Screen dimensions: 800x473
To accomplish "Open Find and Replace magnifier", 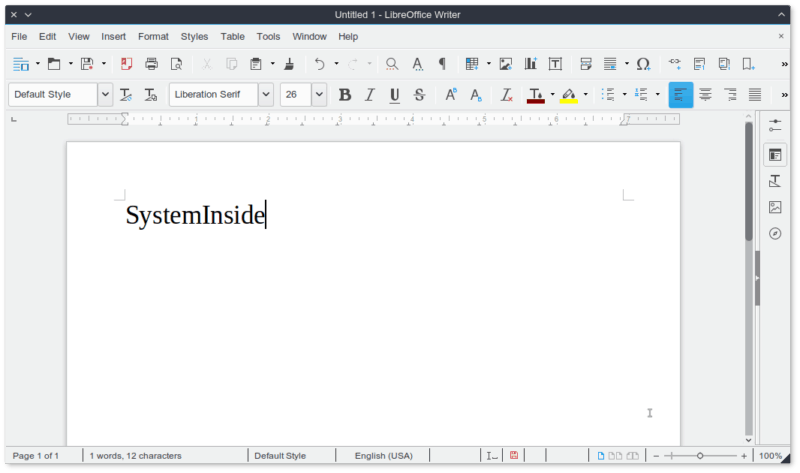I will tap(392, 64).
